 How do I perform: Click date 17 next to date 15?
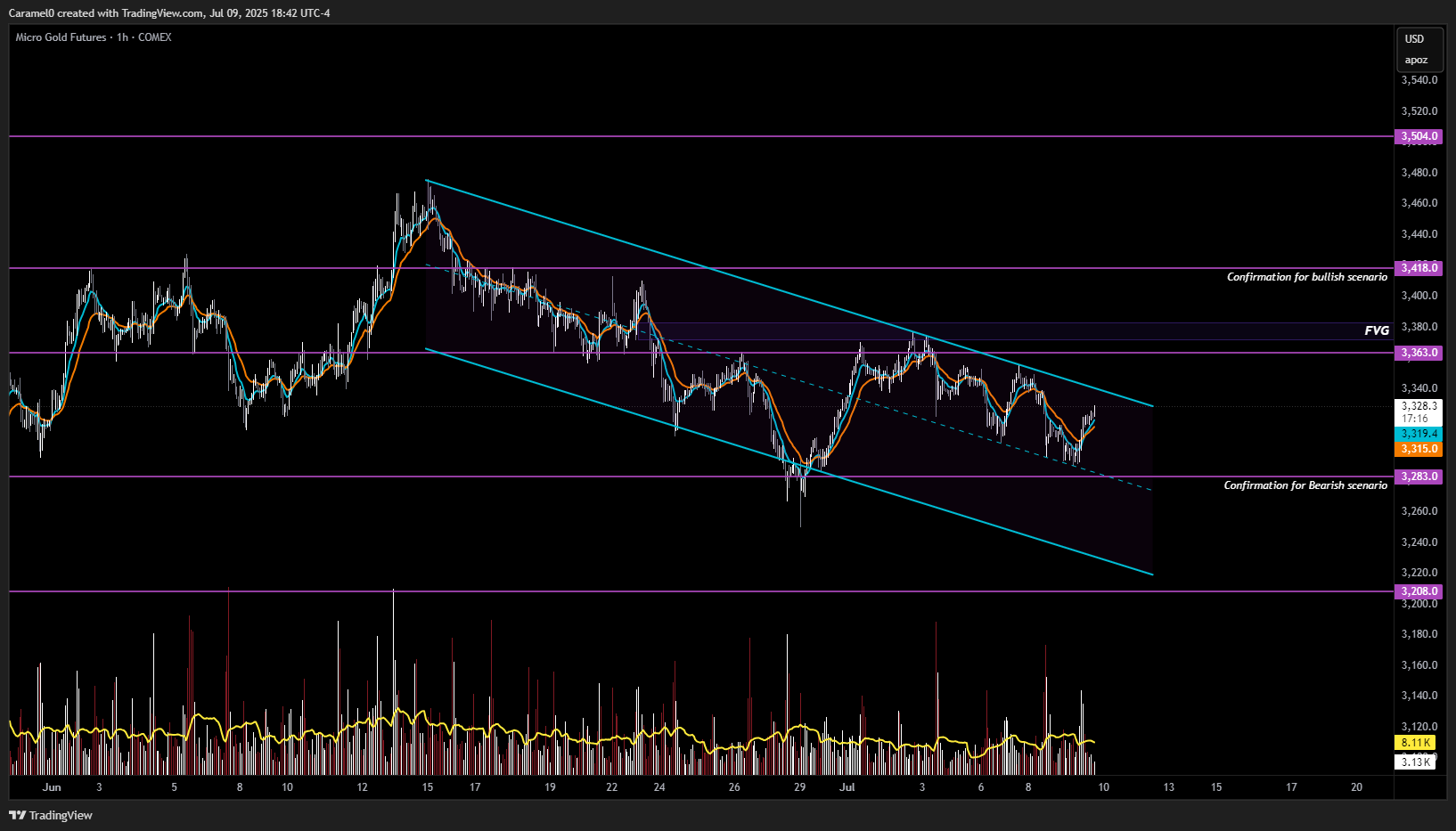pos(475,787)
